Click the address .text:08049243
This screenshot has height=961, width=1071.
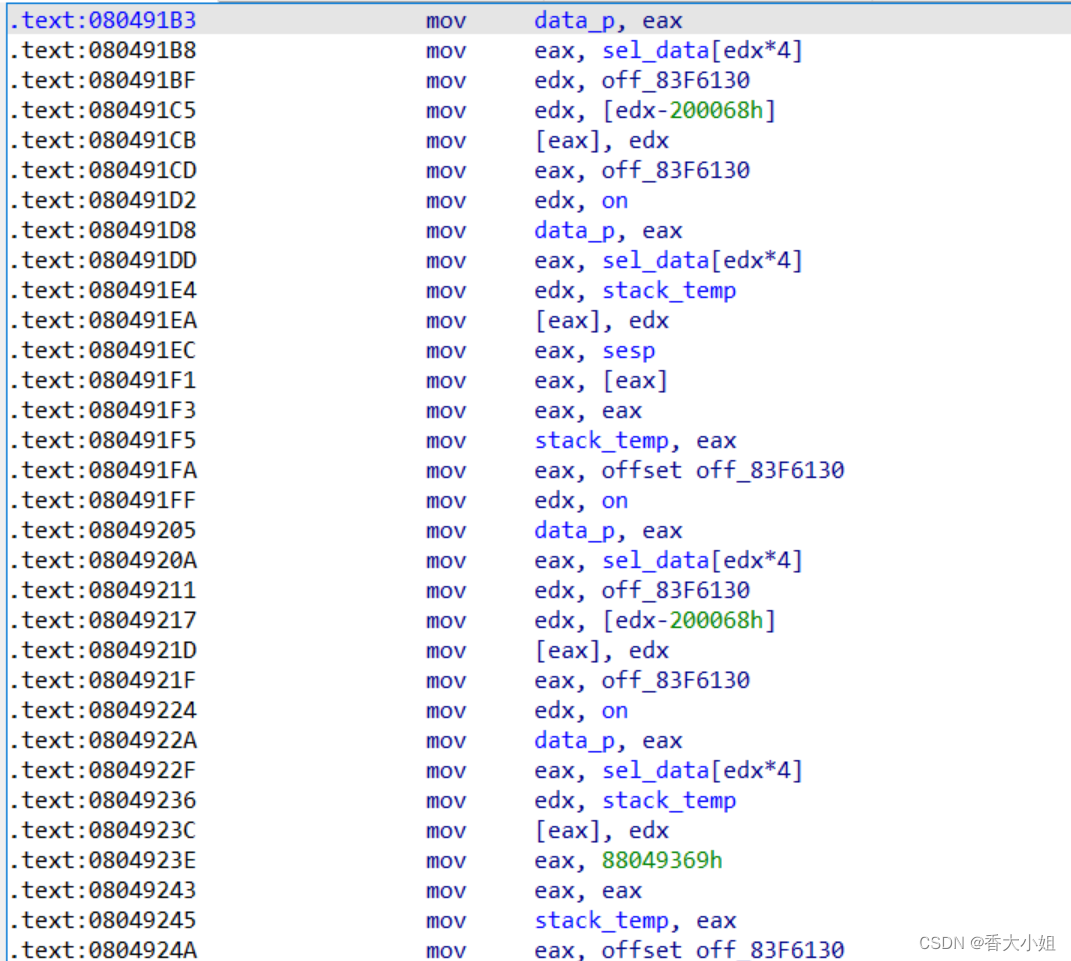click(x=103, y=891)
